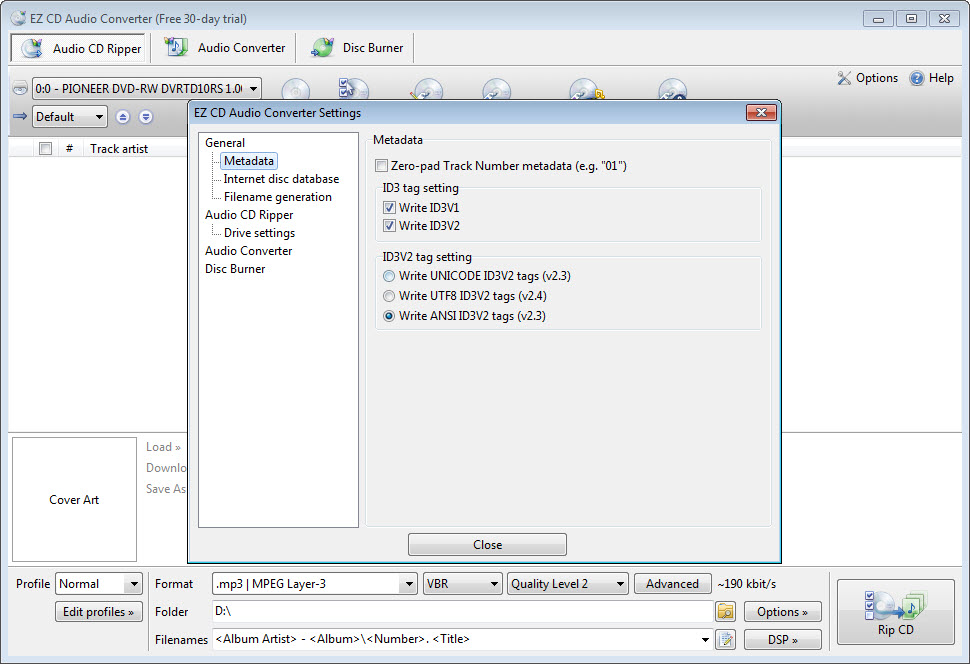Screen dimensions: 970x664
Task: Click the disc toolbar icon with yellow badge
Action: (586, 90)
